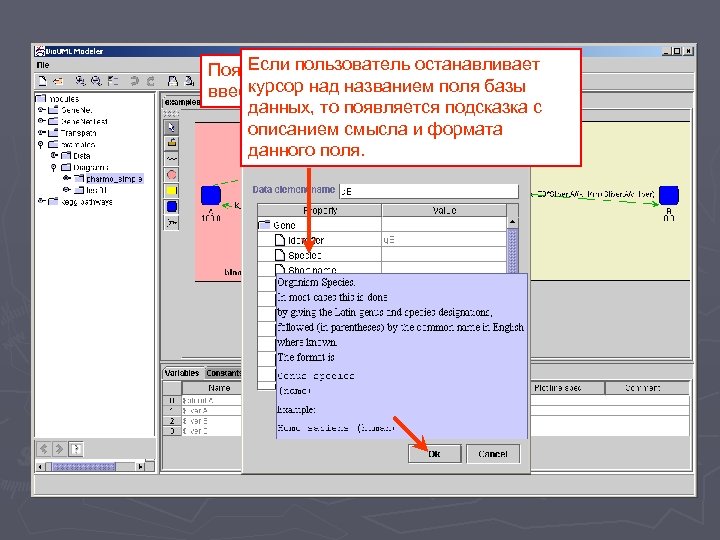Screen dimensions: 720x540
Task: Switch to the Constants tab
Action: (223, 373)
